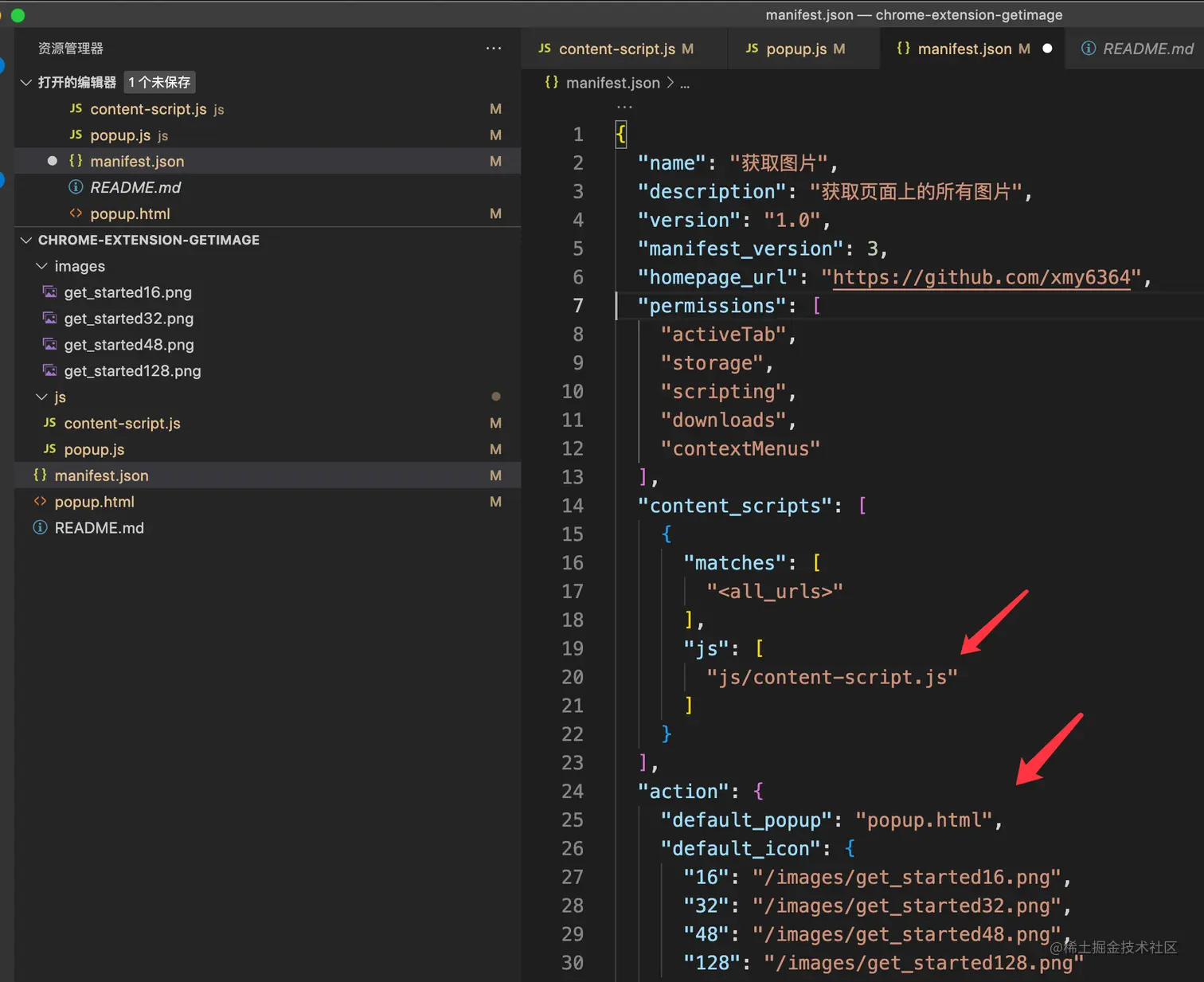Collapse the js folder

click(41, 397)
